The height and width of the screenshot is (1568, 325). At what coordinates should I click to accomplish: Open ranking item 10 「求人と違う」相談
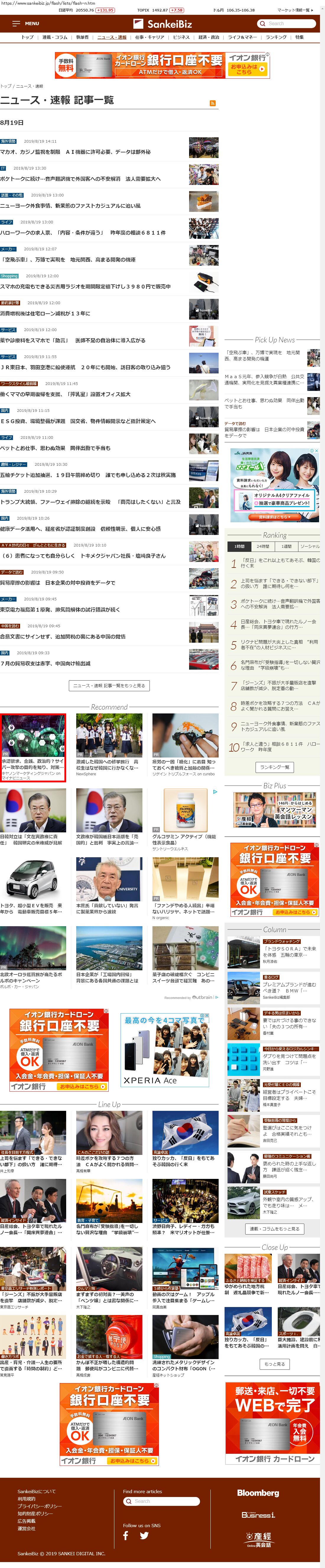280,746
